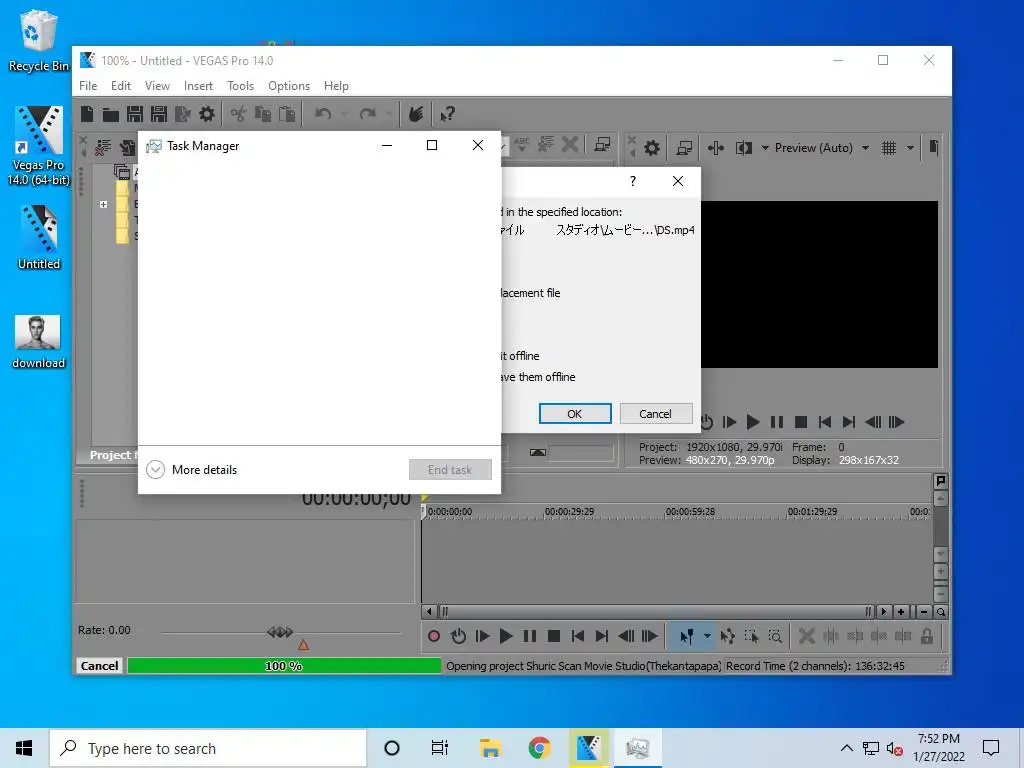This screenshot has height=768, width=1024.
Task: Click Play From Start in timeline transport
Action: click(483, 636)
